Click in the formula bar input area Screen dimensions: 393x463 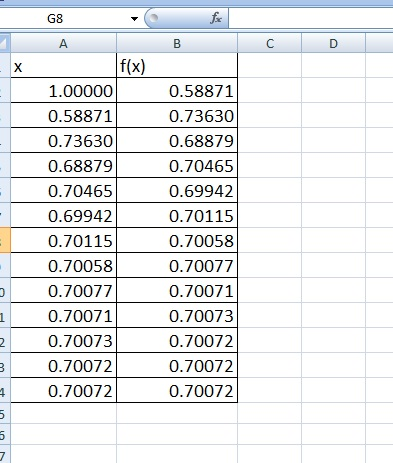(x=311, y=18)
